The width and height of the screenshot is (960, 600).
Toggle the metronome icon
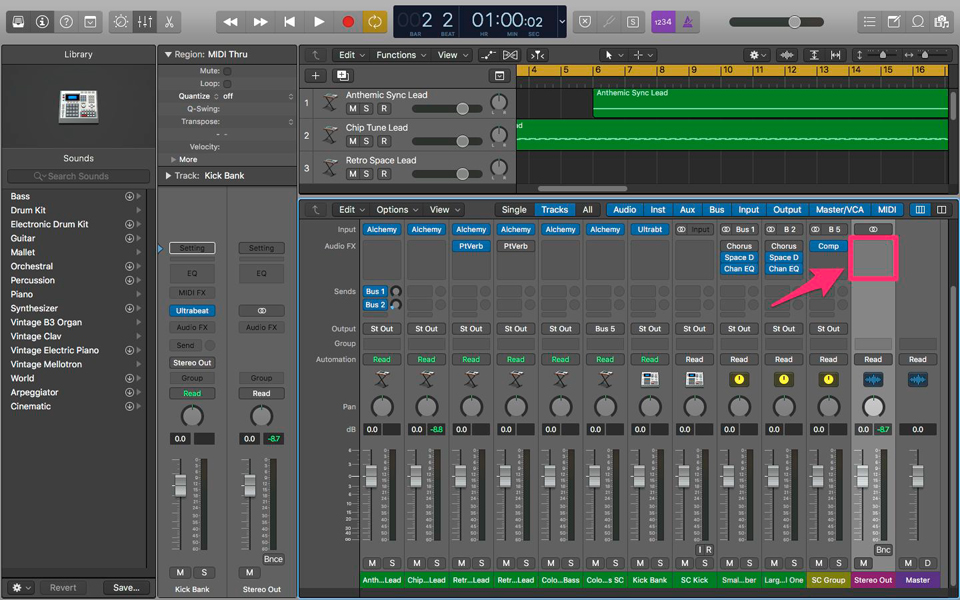(688, 22)
